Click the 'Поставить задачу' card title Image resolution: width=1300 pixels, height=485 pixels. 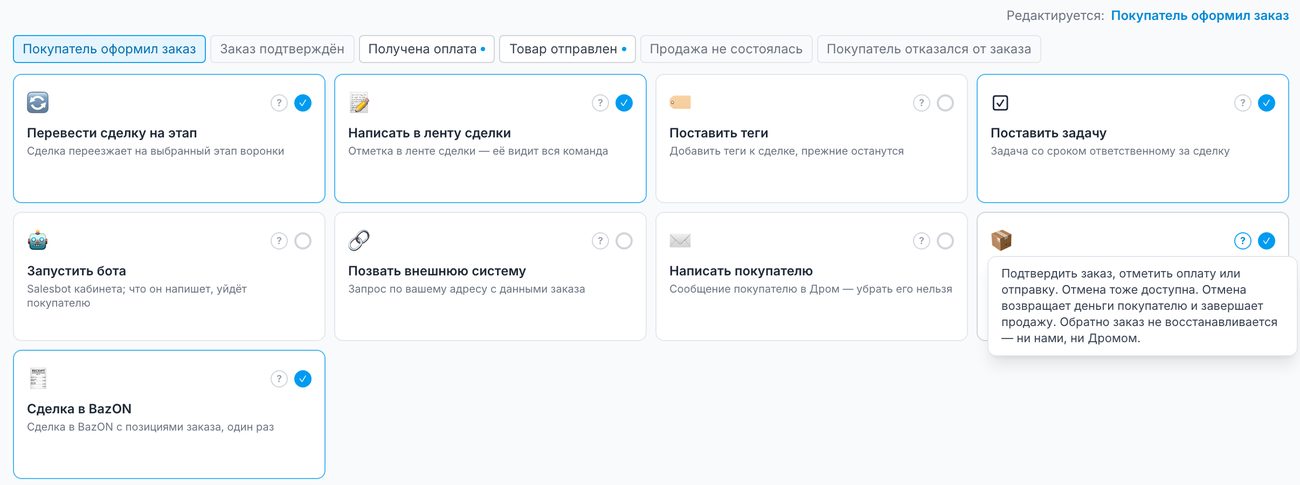point(1048,133)
